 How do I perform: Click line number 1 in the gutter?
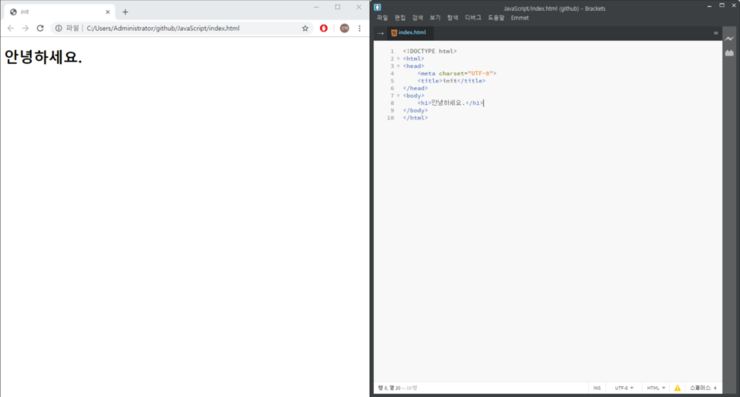[392, 51]
